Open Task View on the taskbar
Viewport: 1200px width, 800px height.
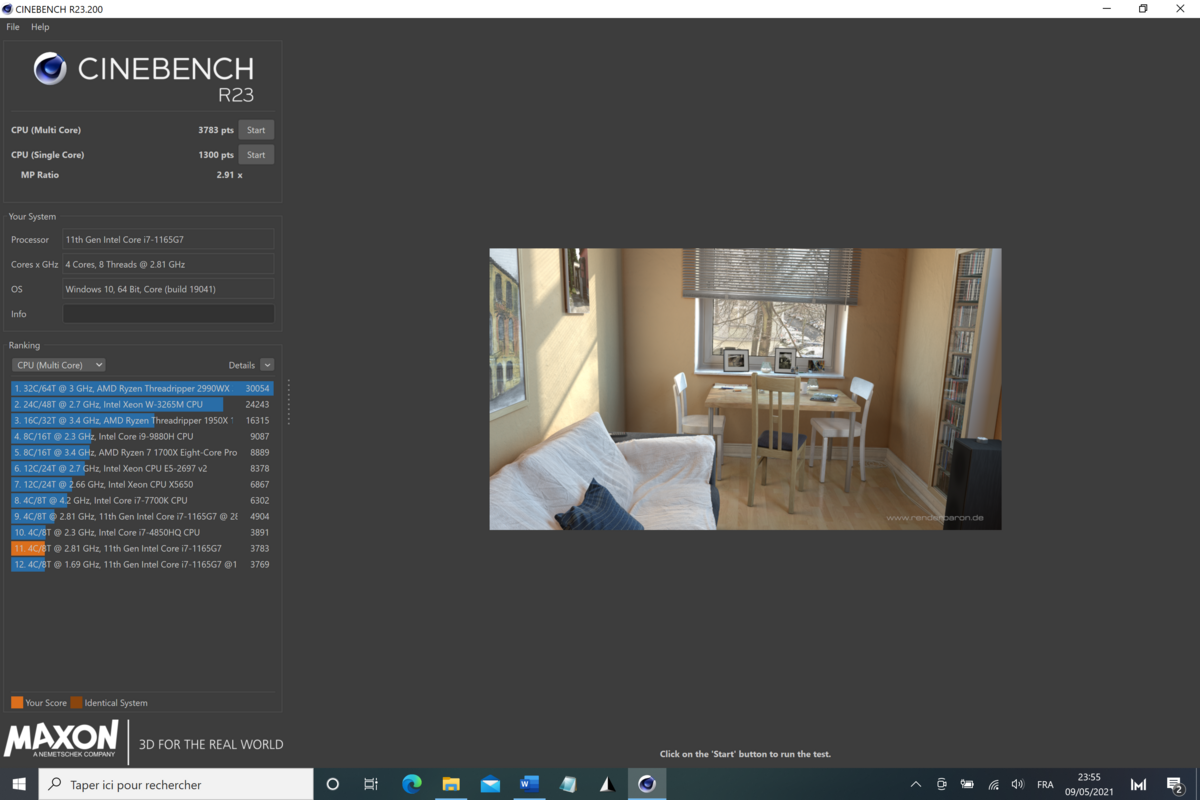click(371, 784)
